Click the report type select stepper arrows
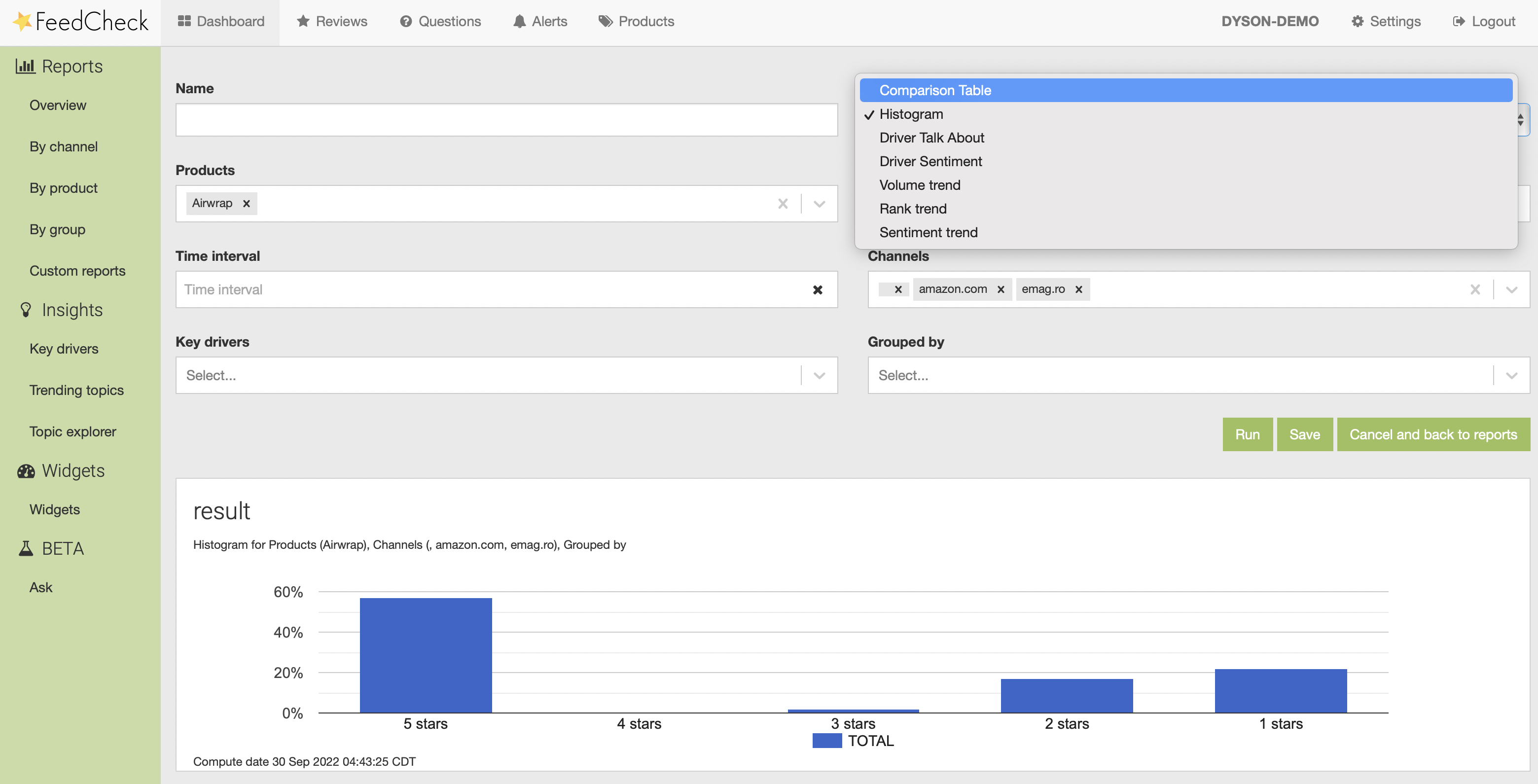The image size is (1538, 784). (1521, 120)
